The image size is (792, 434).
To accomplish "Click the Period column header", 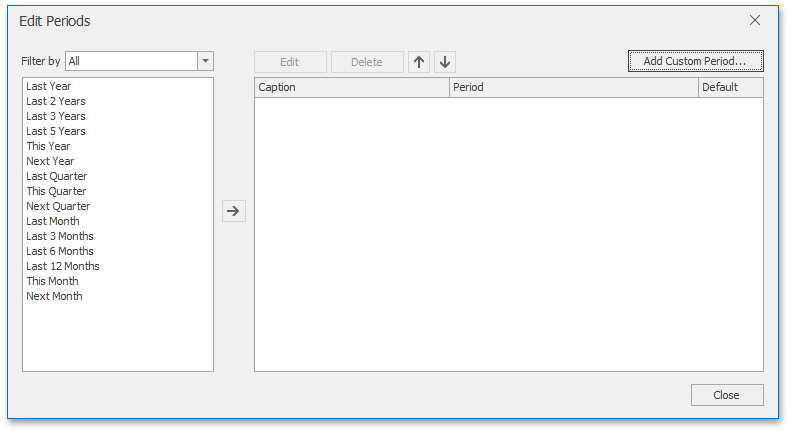I will (x=573, y=88).
